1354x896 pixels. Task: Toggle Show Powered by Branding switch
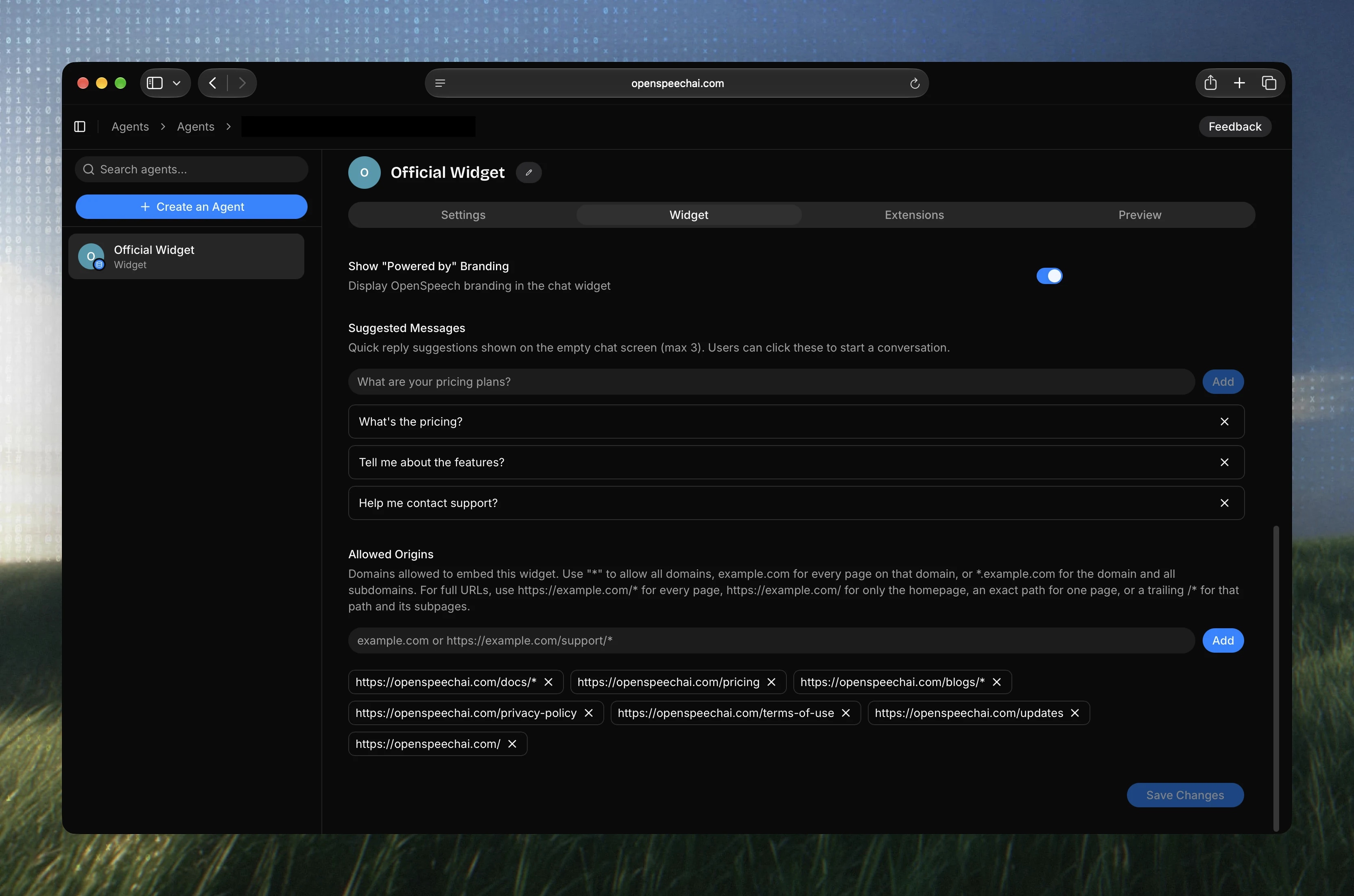(1050, 276)
